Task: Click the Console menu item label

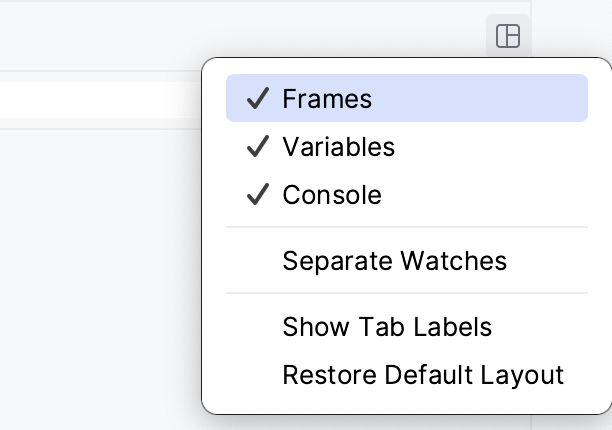Action: (x=332, y=195)
